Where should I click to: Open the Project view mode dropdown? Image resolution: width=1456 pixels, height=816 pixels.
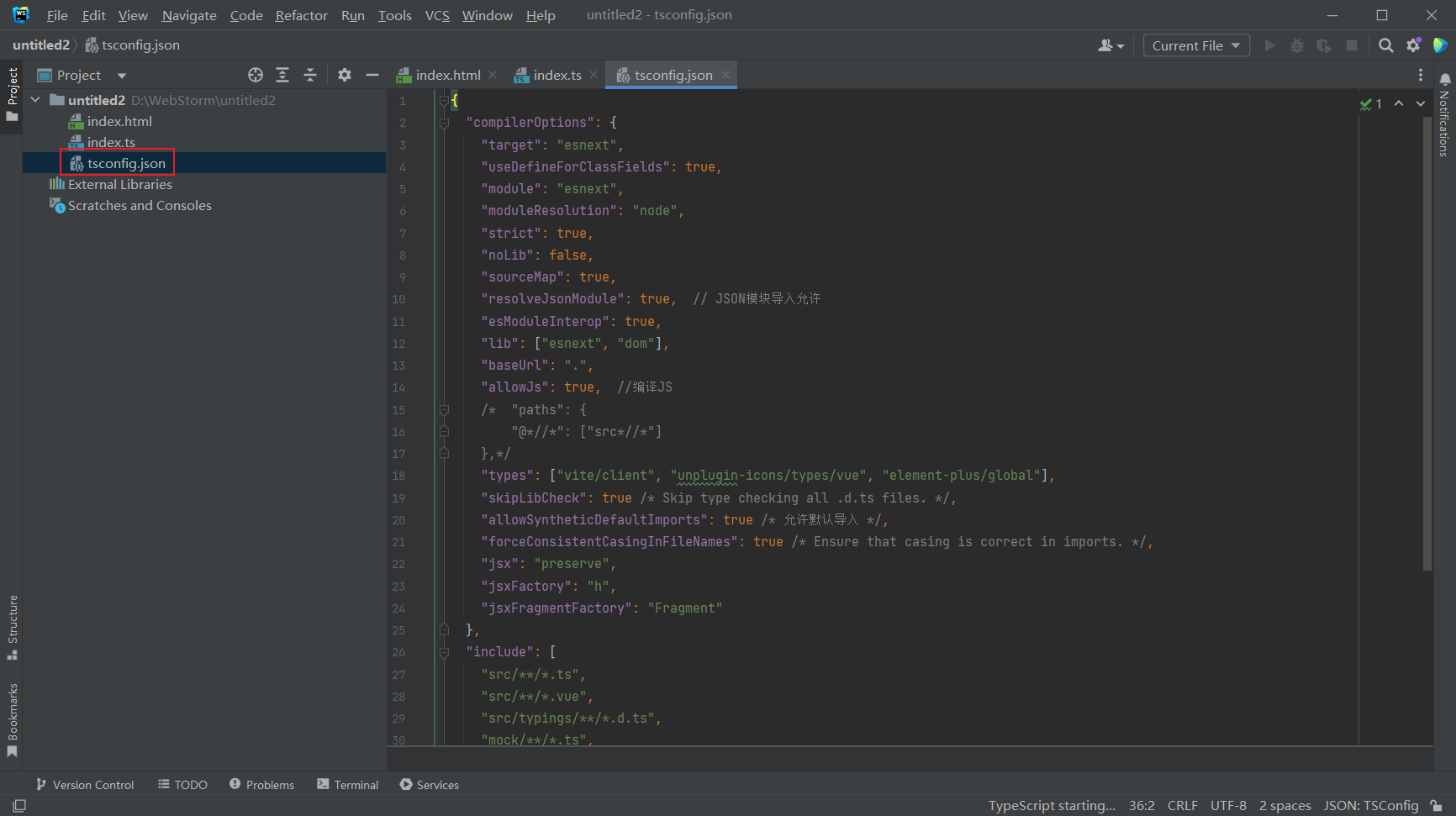tap(120, 75)
